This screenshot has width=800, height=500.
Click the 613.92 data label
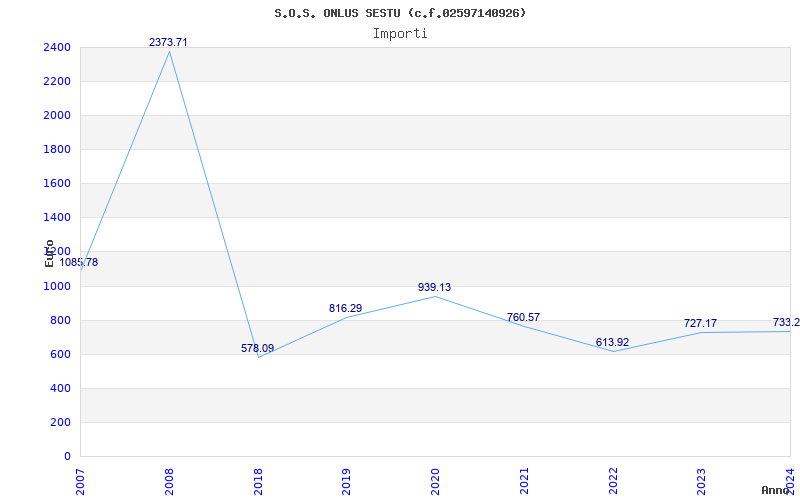[612, 342]
